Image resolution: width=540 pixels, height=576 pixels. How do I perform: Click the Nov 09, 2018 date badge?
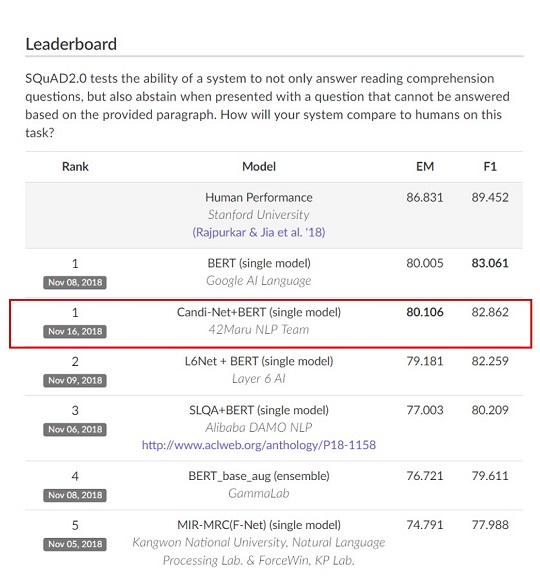pyautogui.click(x=75, y=380)
